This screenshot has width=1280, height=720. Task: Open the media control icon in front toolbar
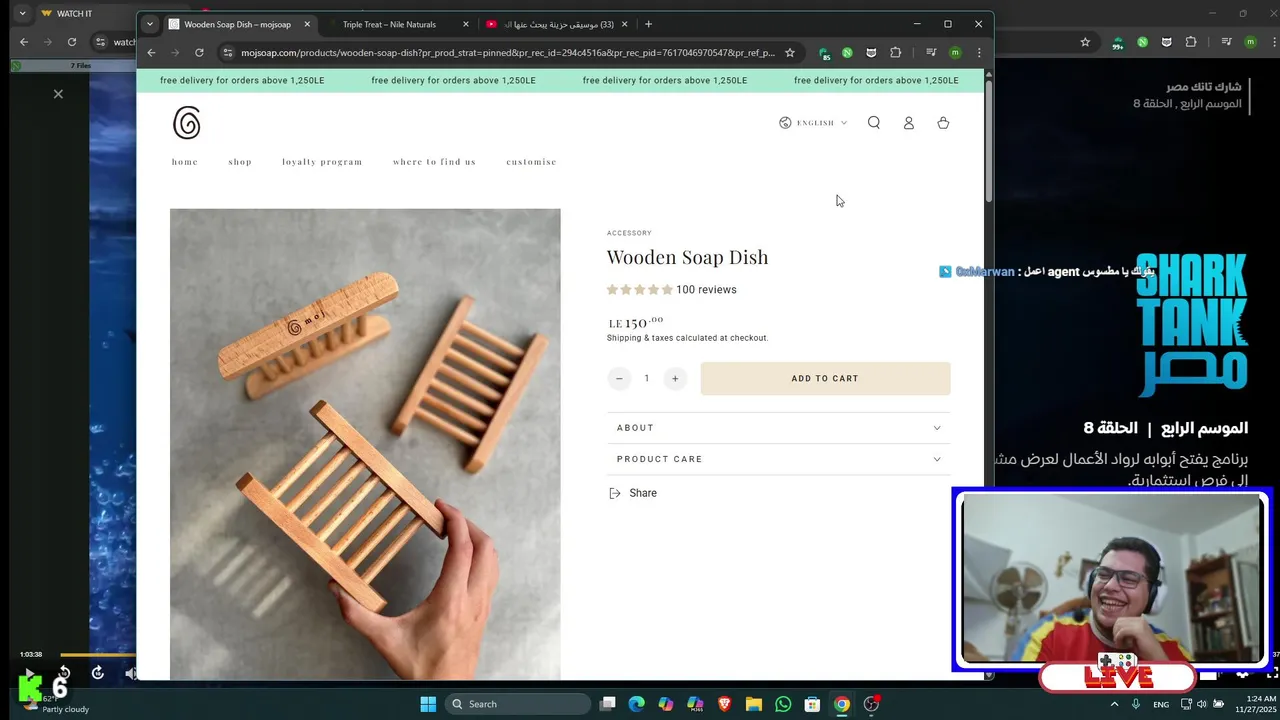931,53
